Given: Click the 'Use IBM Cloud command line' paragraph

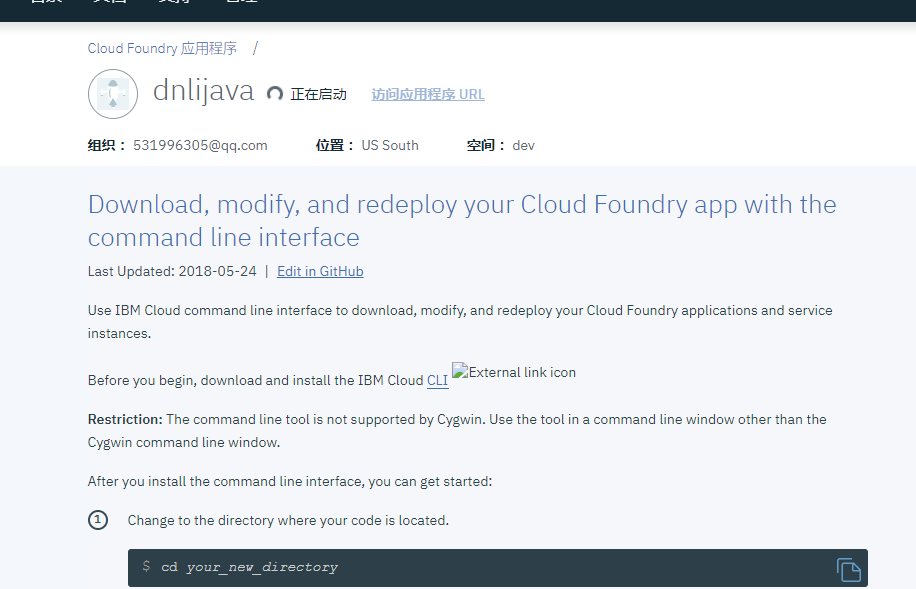Looking at the screenshot, I should click(460, 322).
